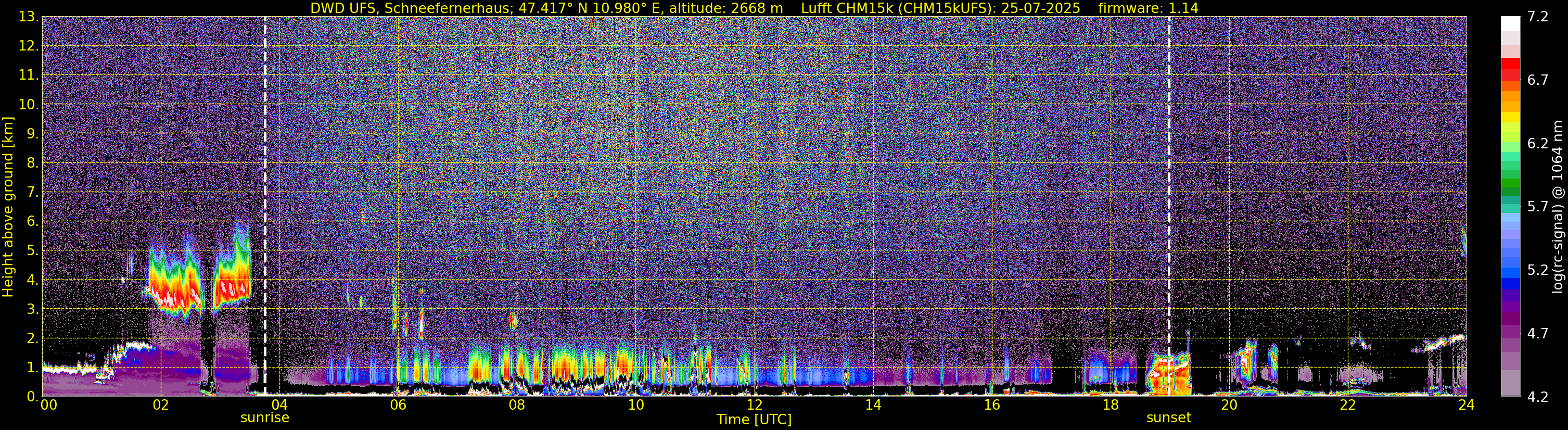Click the colorbar tick label '5.2'

click(x=1538, y=270)
